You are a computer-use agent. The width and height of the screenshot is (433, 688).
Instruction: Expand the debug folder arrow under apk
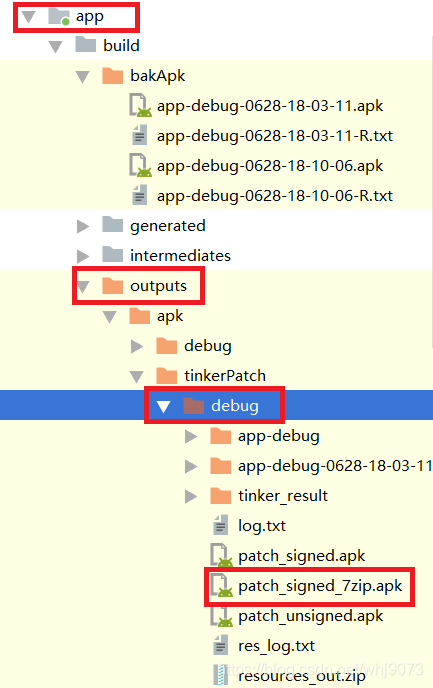137,347
